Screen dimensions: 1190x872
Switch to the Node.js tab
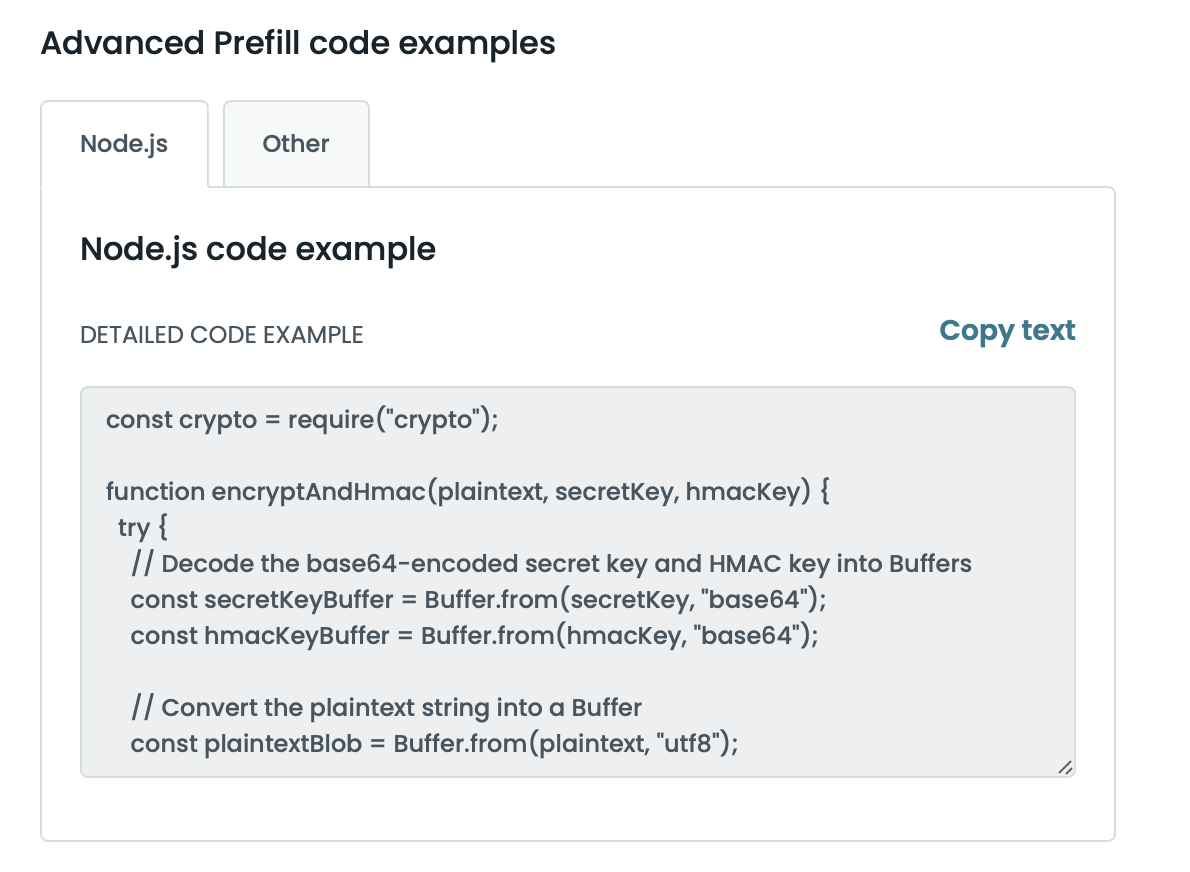click(124, 144)
